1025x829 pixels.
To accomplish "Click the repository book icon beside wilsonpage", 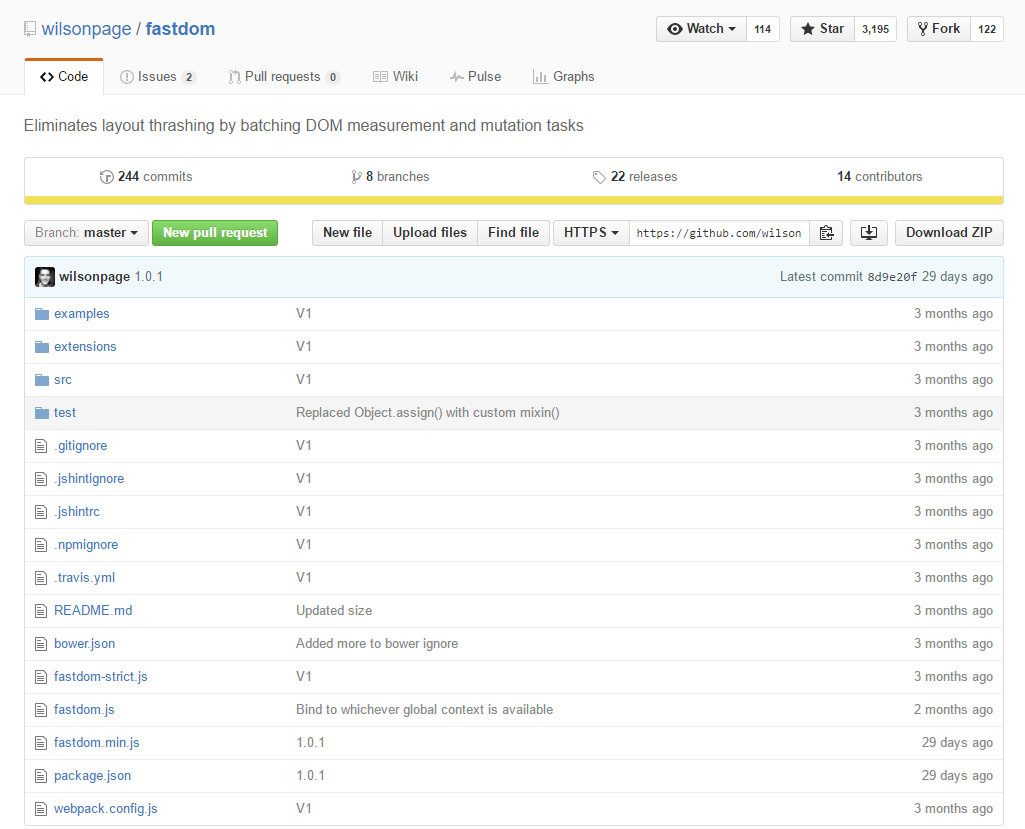I will click(x=29, y=29).
